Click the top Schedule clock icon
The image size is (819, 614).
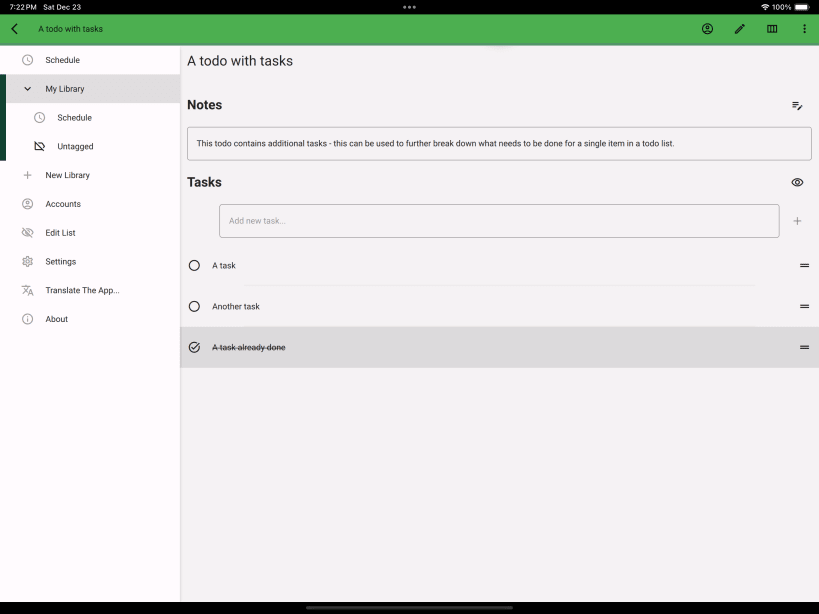[28, 60]
